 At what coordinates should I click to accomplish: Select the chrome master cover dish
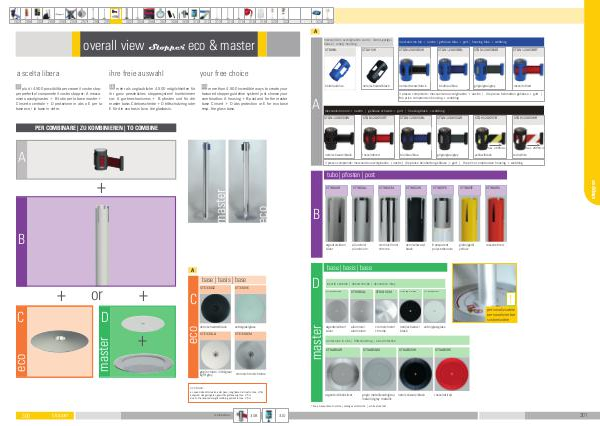(x=342, y=374)
